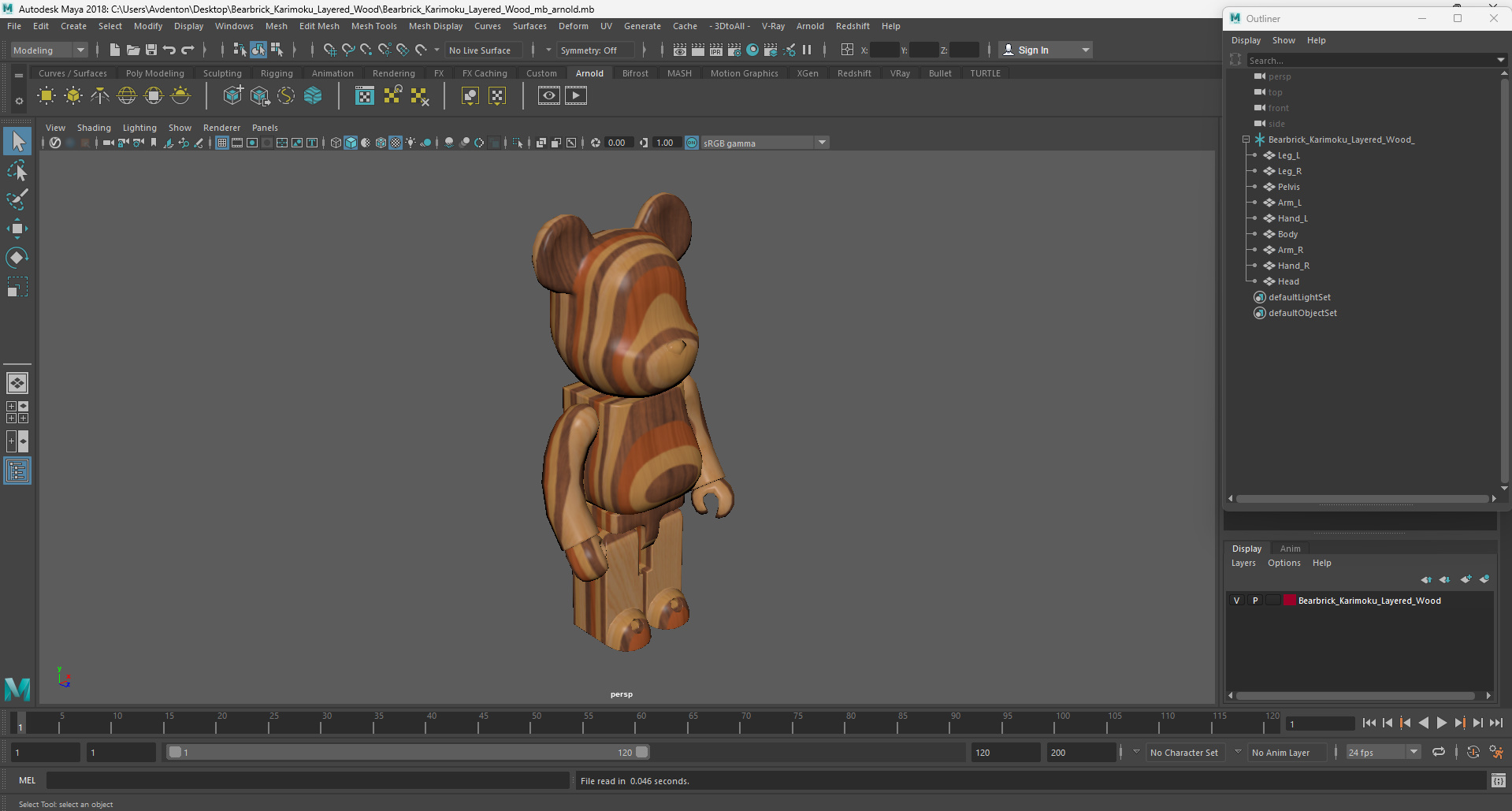The width and height of the screenshot is (1512, 811).
Task: Click play forwards button
Action: pos(1441,723)
